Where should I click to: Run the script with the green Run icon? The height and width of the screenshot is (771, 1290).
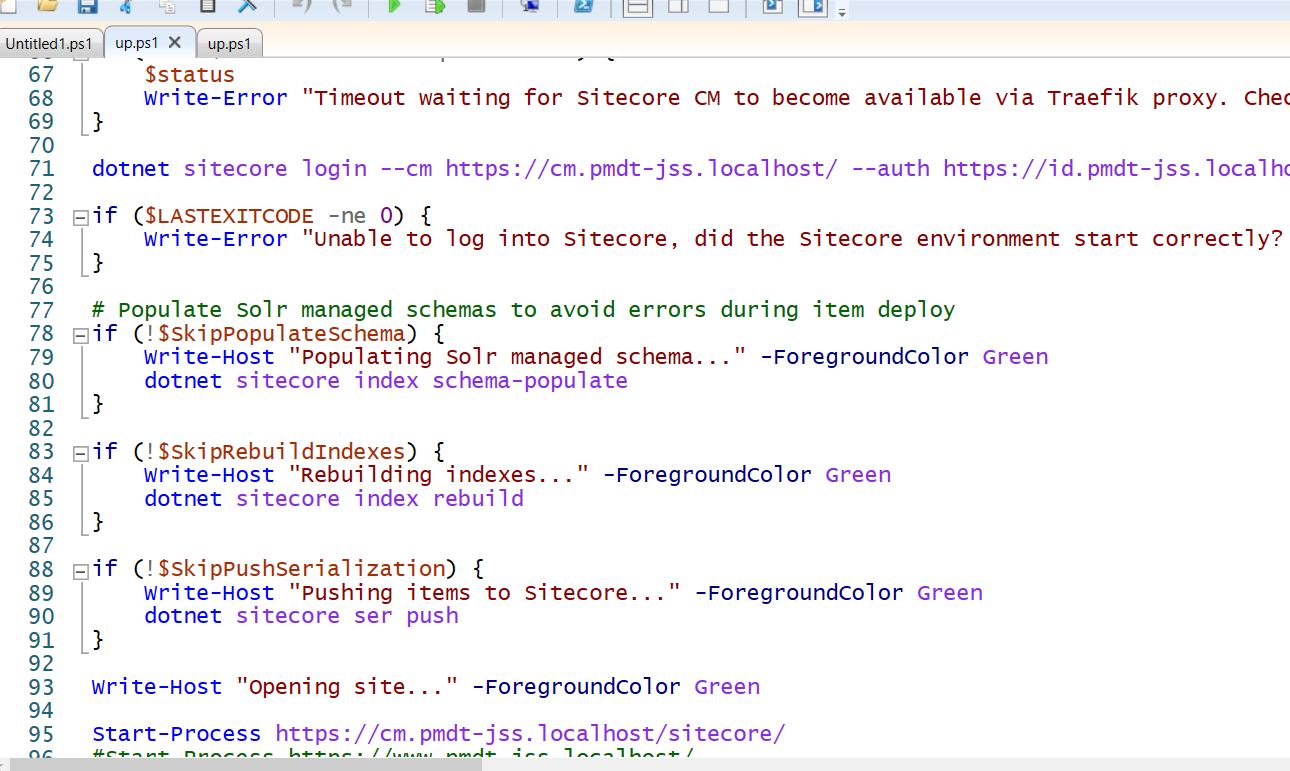coord(393,7)
